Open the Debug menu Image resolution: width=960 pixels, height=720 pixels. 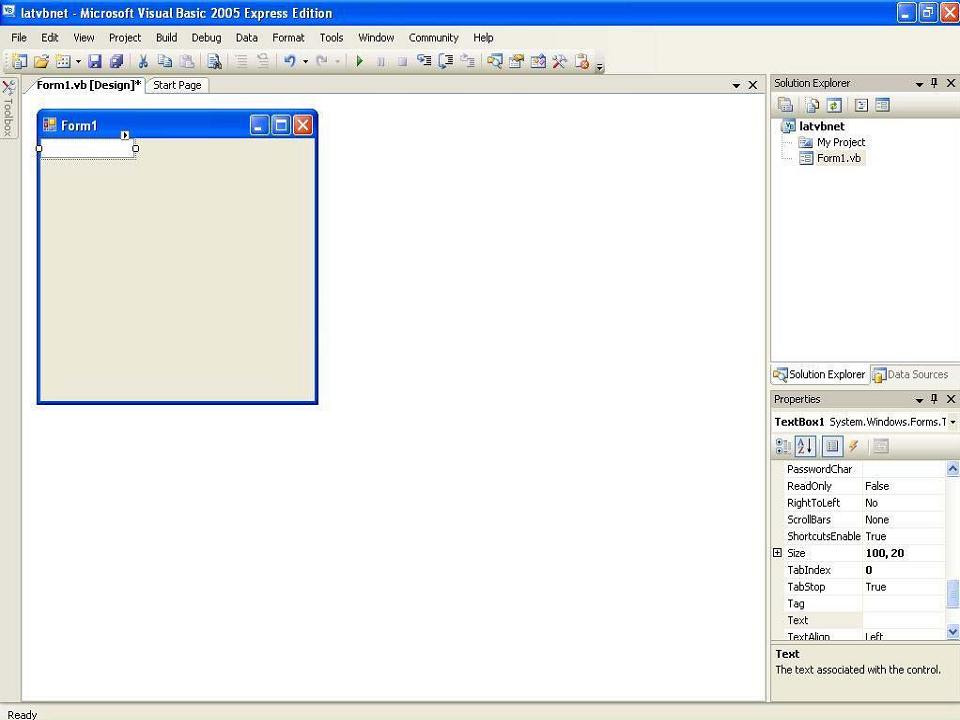[206, 37]
